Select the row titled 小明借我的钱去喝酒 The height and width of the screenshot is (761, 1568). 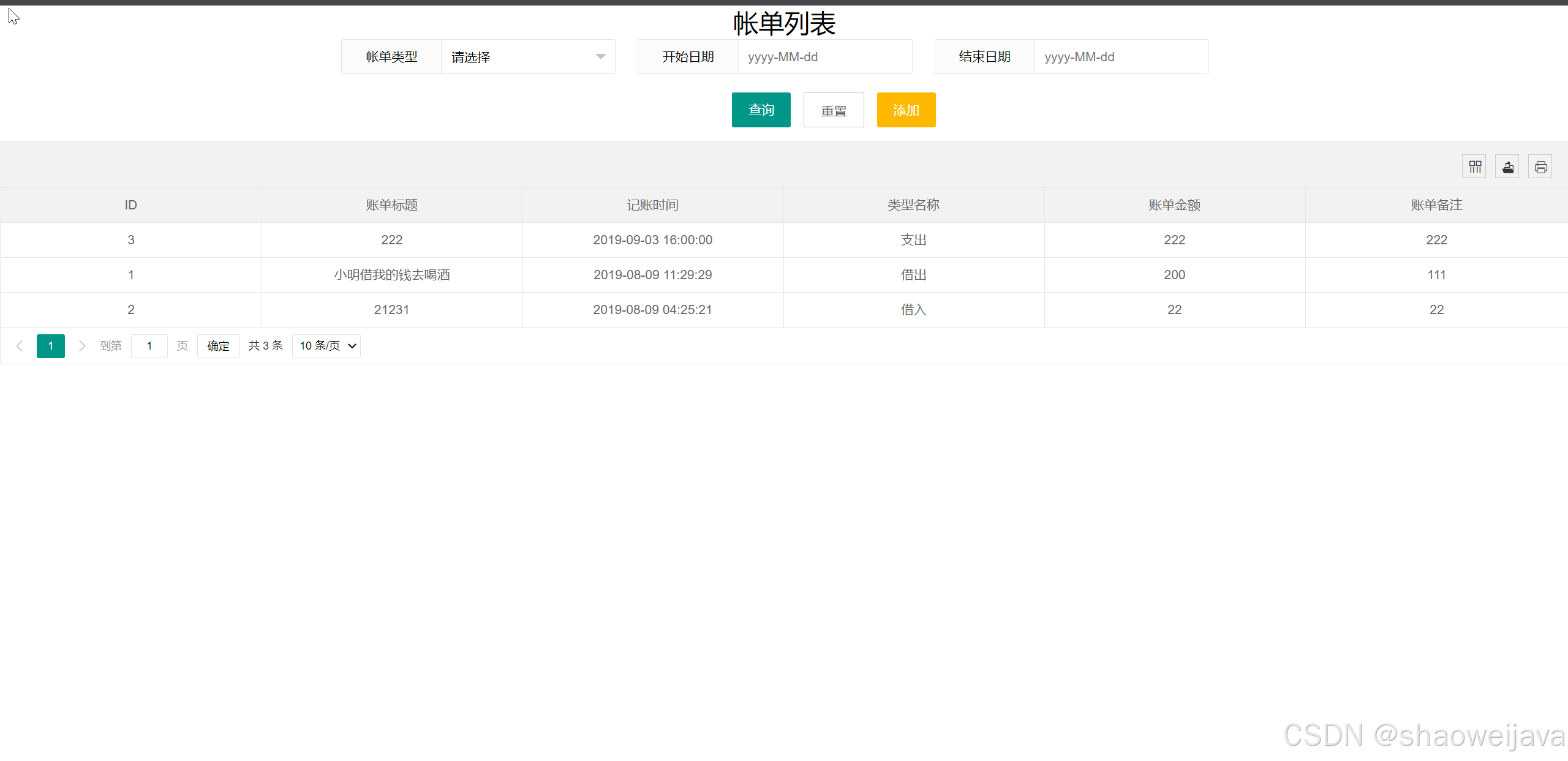pos(392,275)
